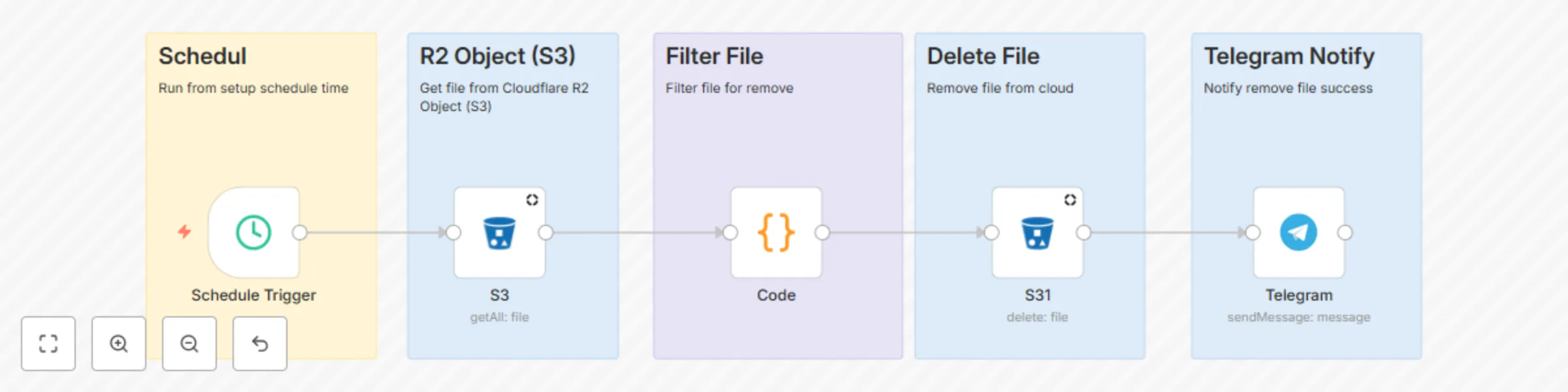
Task: Click 'Notify remove file success' description
Action: click(1288, 88)
